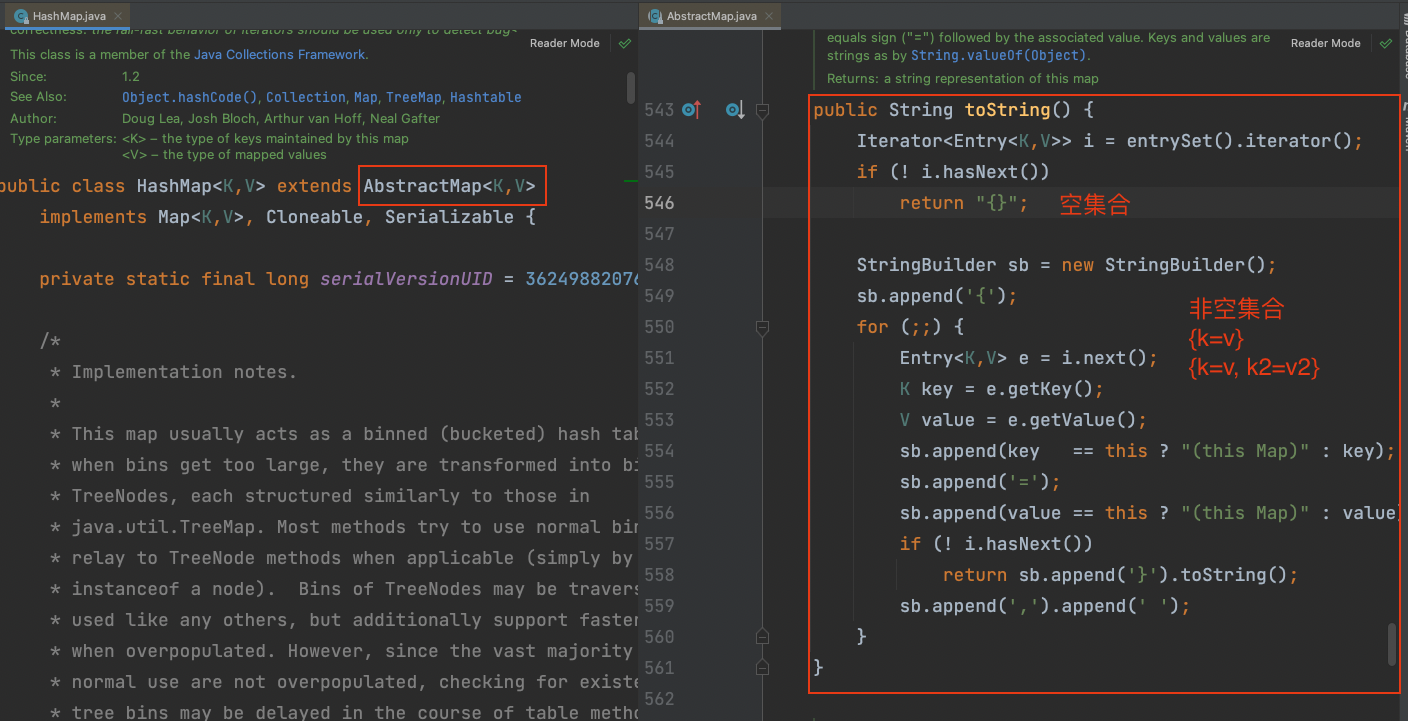
Task: Click line number 543 in the gutter
Action: [x=659, y=110]
